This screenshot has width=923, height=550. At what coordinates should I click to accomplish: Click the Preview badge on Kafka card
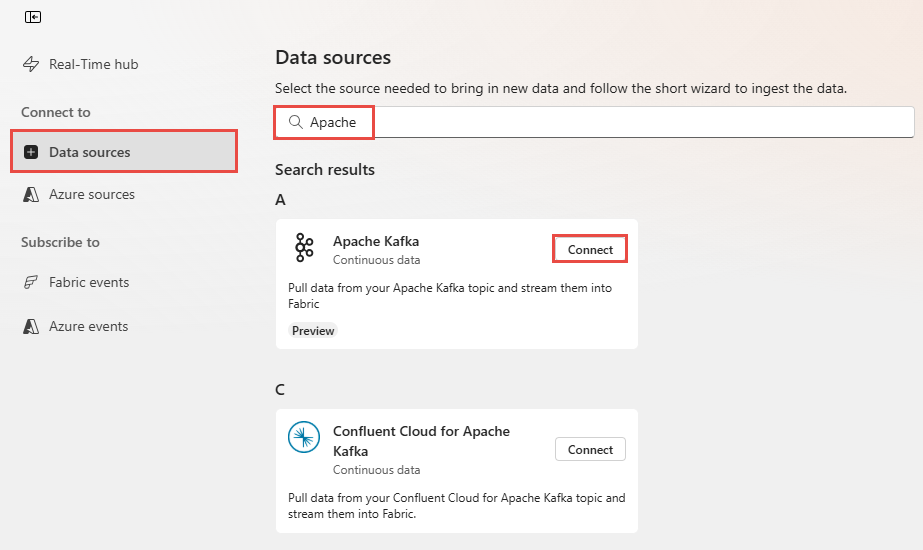click(x=313, y=330)
